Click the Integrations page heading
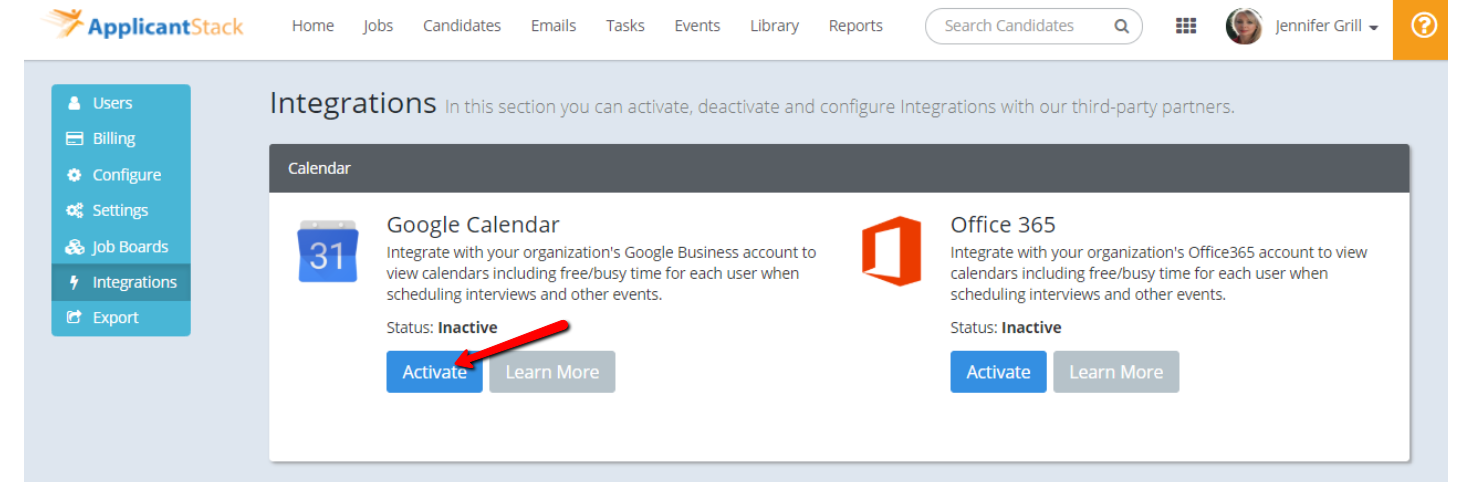 [x=353, y=103]
